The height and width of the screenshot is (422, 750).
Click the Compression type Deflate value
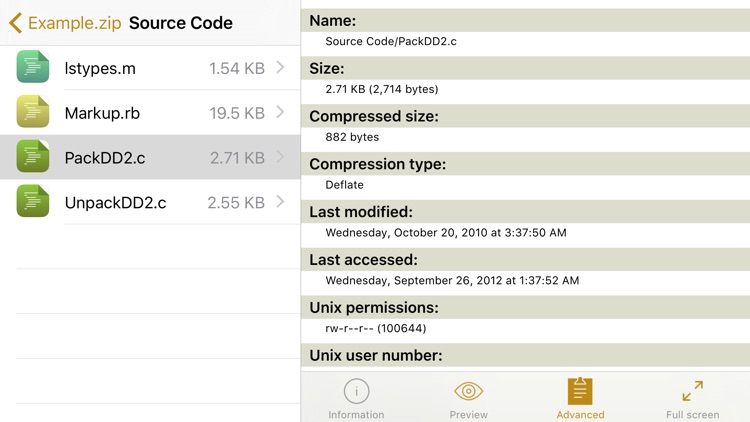coord(344,184)
